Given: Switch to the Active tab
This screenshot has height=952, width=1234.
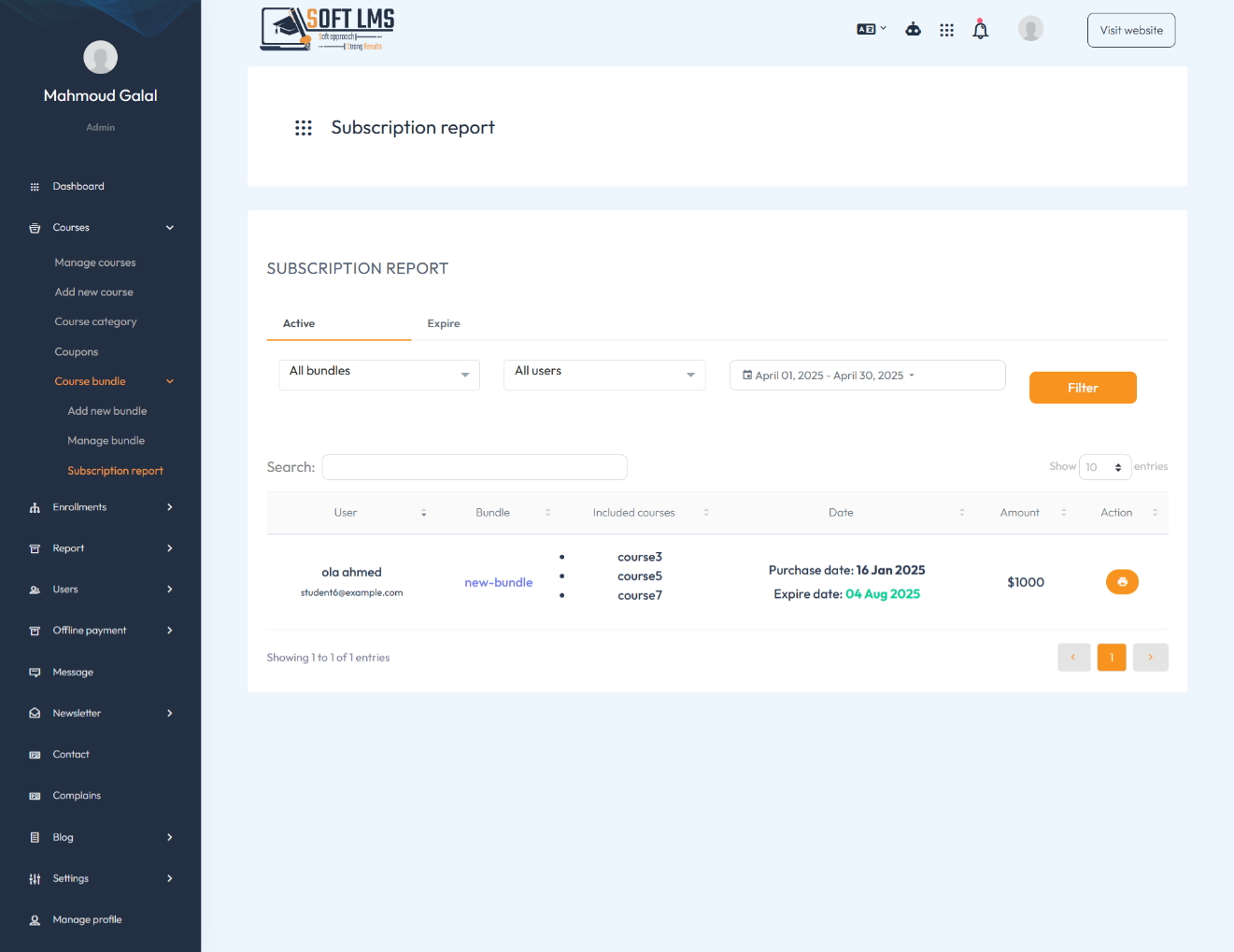Looking at the screenshot, I should (299, 324).
